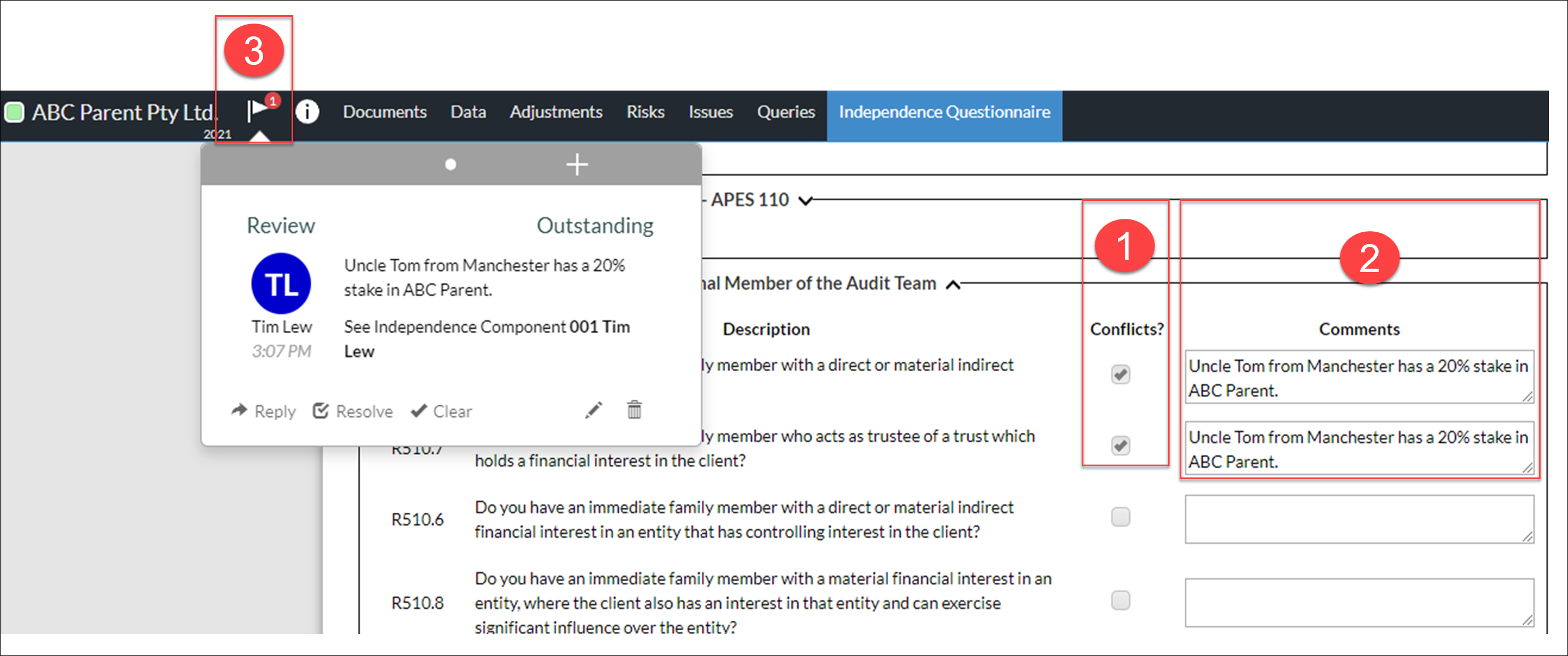Click the green status square beside ABC Parent
Image resolution: width=1568 pixels, height=656 pixels.
click(x=14, y=112)
